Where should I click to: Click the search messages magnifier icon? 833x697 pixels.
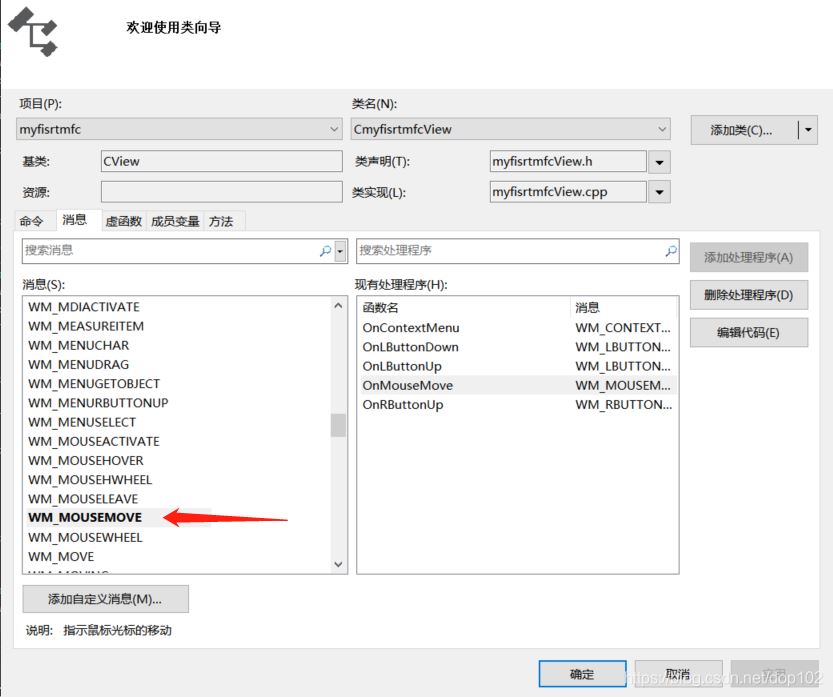pos(325,251)
